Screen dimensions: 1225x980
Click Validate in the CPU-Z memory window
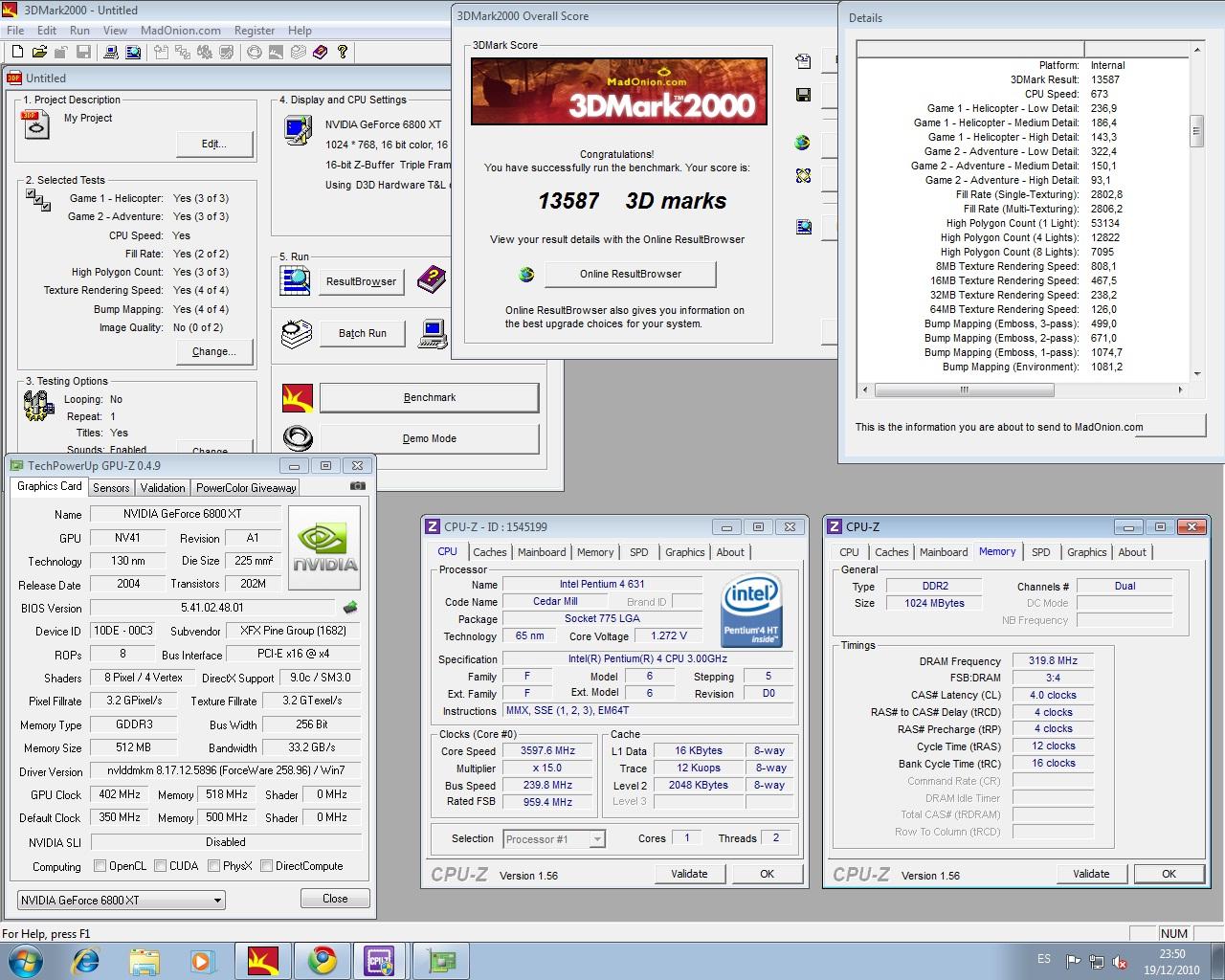1091,874
